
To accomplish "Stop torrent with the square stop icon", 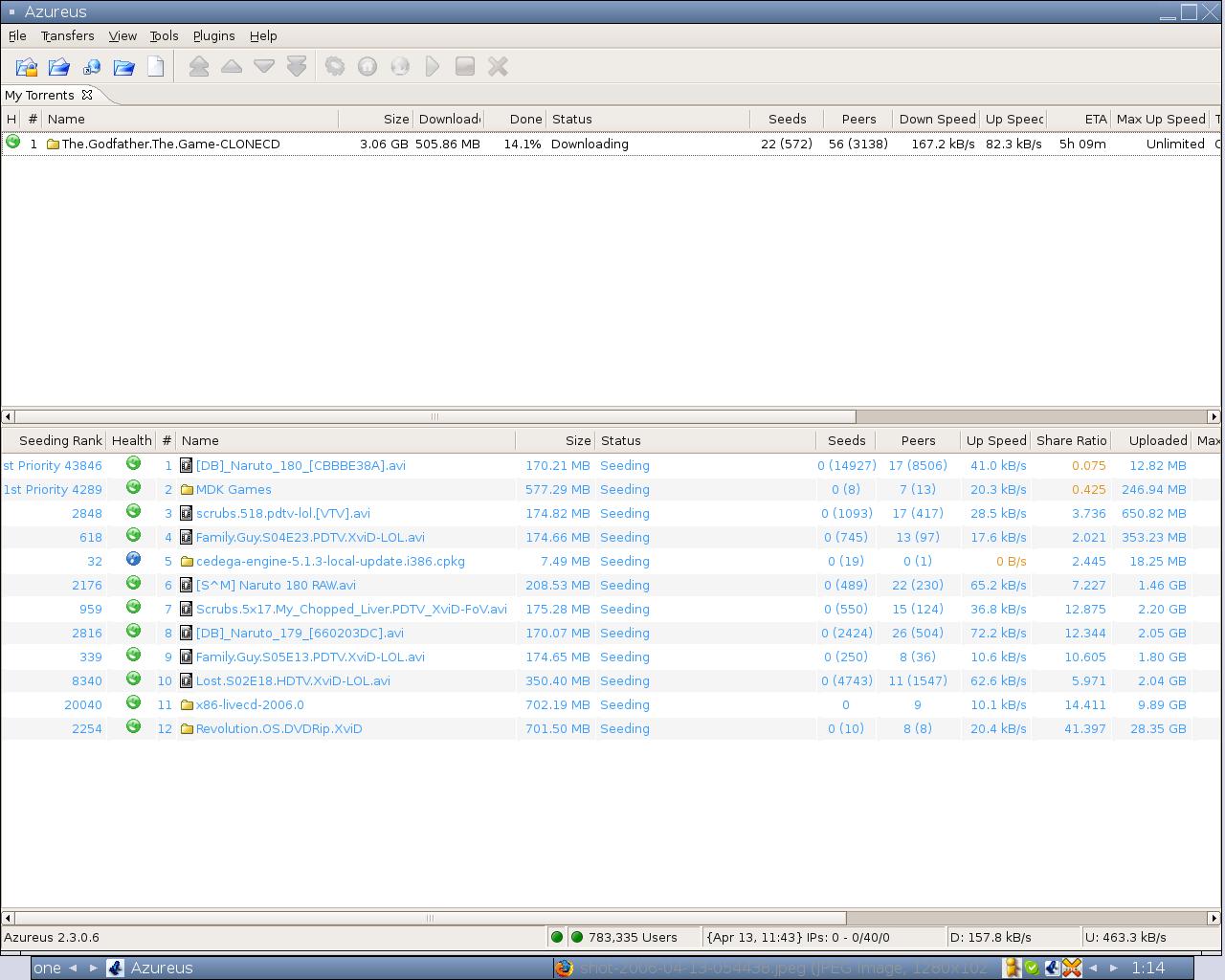I will tap(465, 67).
